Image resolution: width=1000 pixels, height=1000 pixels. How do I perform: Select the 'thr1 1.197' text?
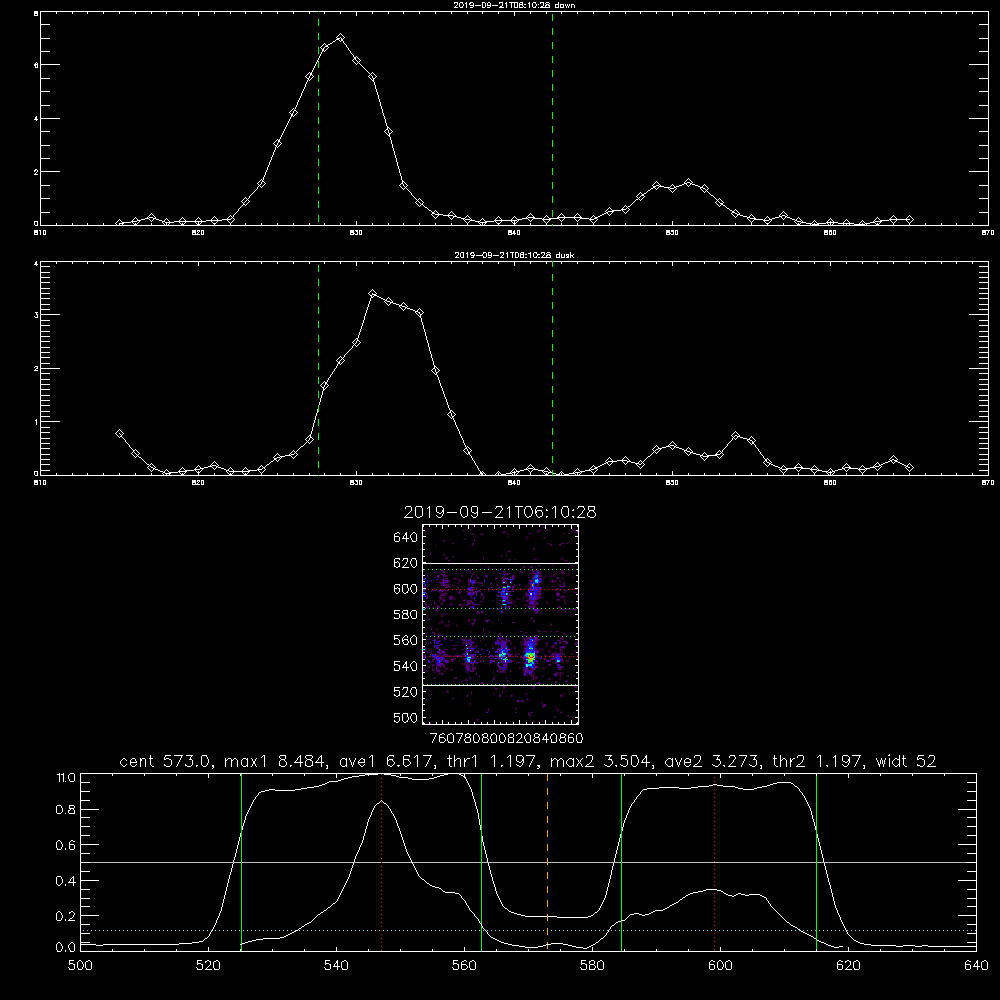492,761
